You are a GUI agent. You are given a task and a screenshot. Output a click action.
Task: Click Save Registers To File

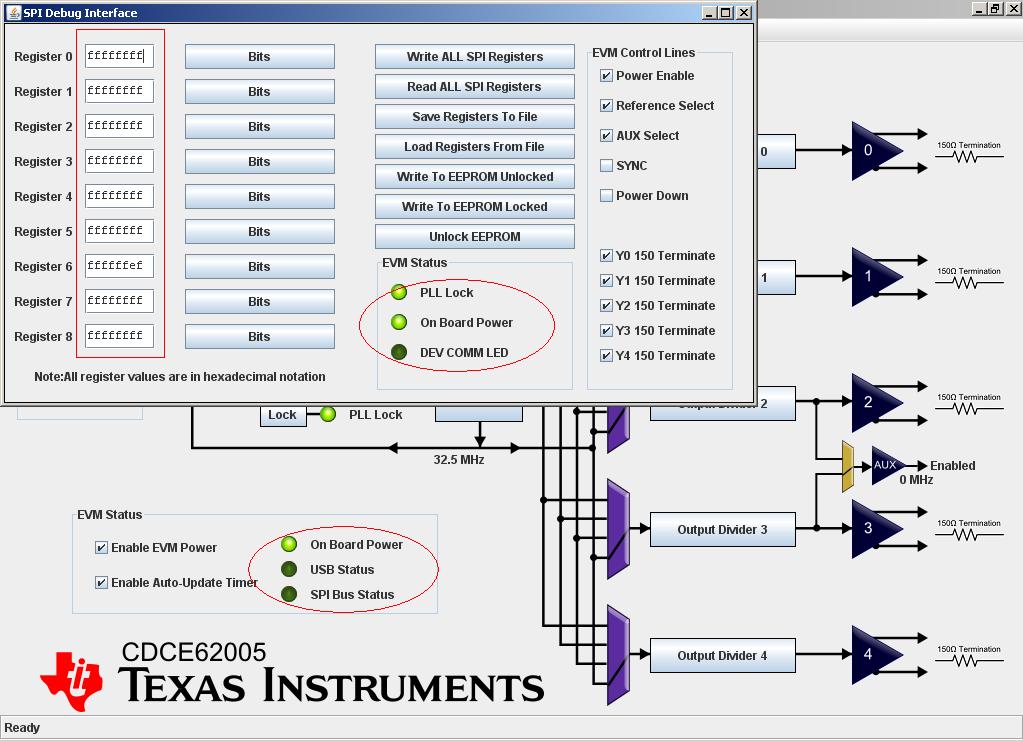pyautogui.click(x=475, y=117)
